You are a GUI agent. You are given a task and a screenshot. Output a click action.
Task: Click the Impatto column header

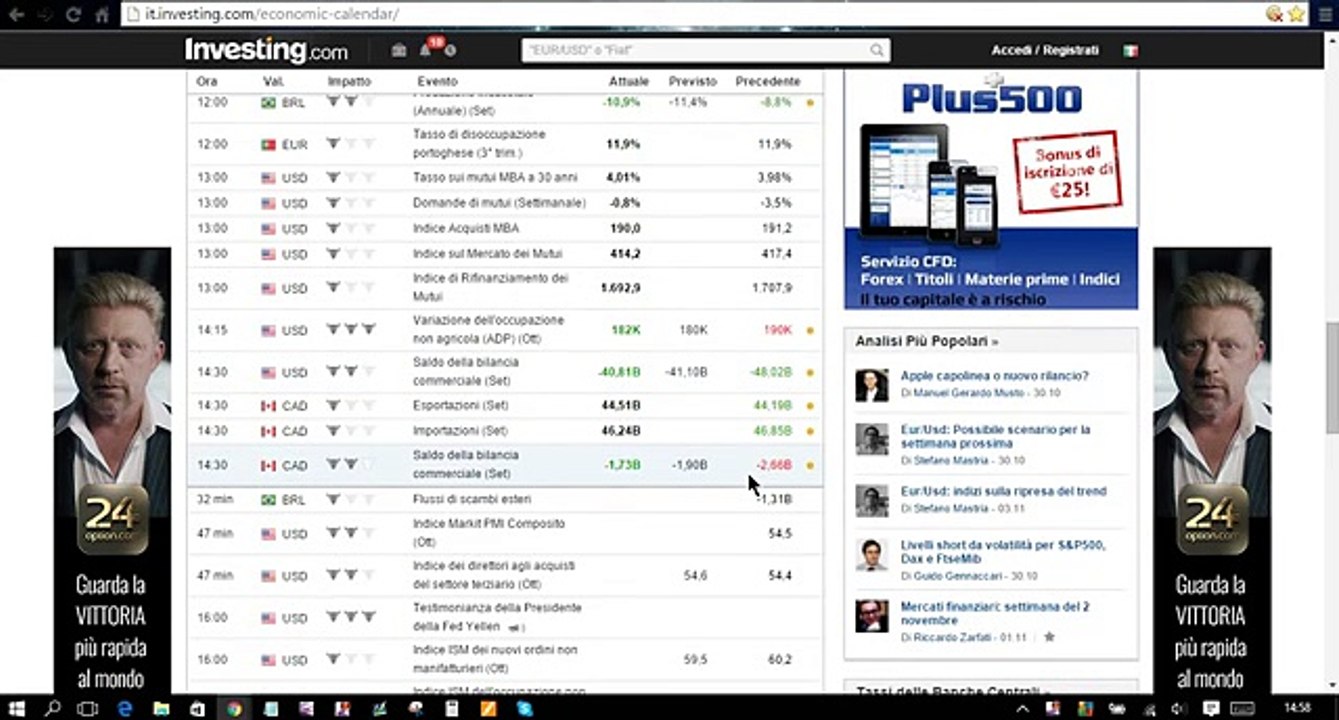point(349,81)
